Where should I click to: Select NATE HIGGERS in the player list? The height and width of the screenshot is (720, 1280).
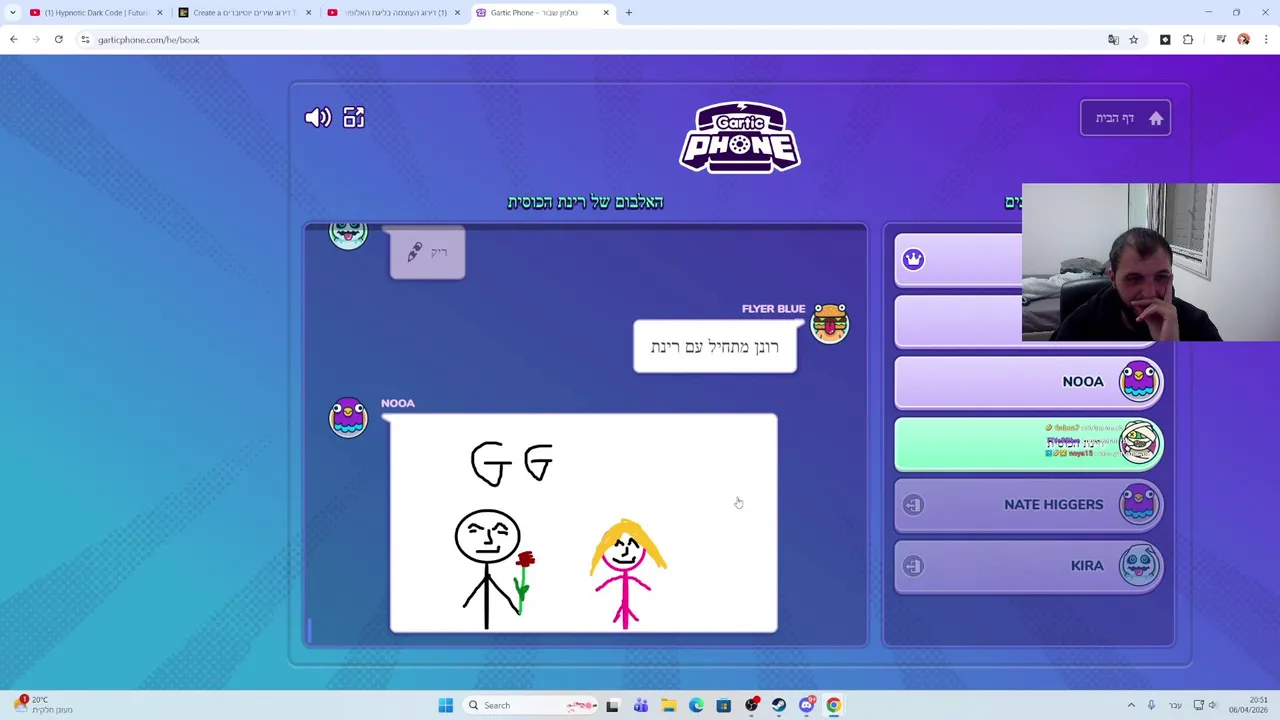coord(1029,505)
